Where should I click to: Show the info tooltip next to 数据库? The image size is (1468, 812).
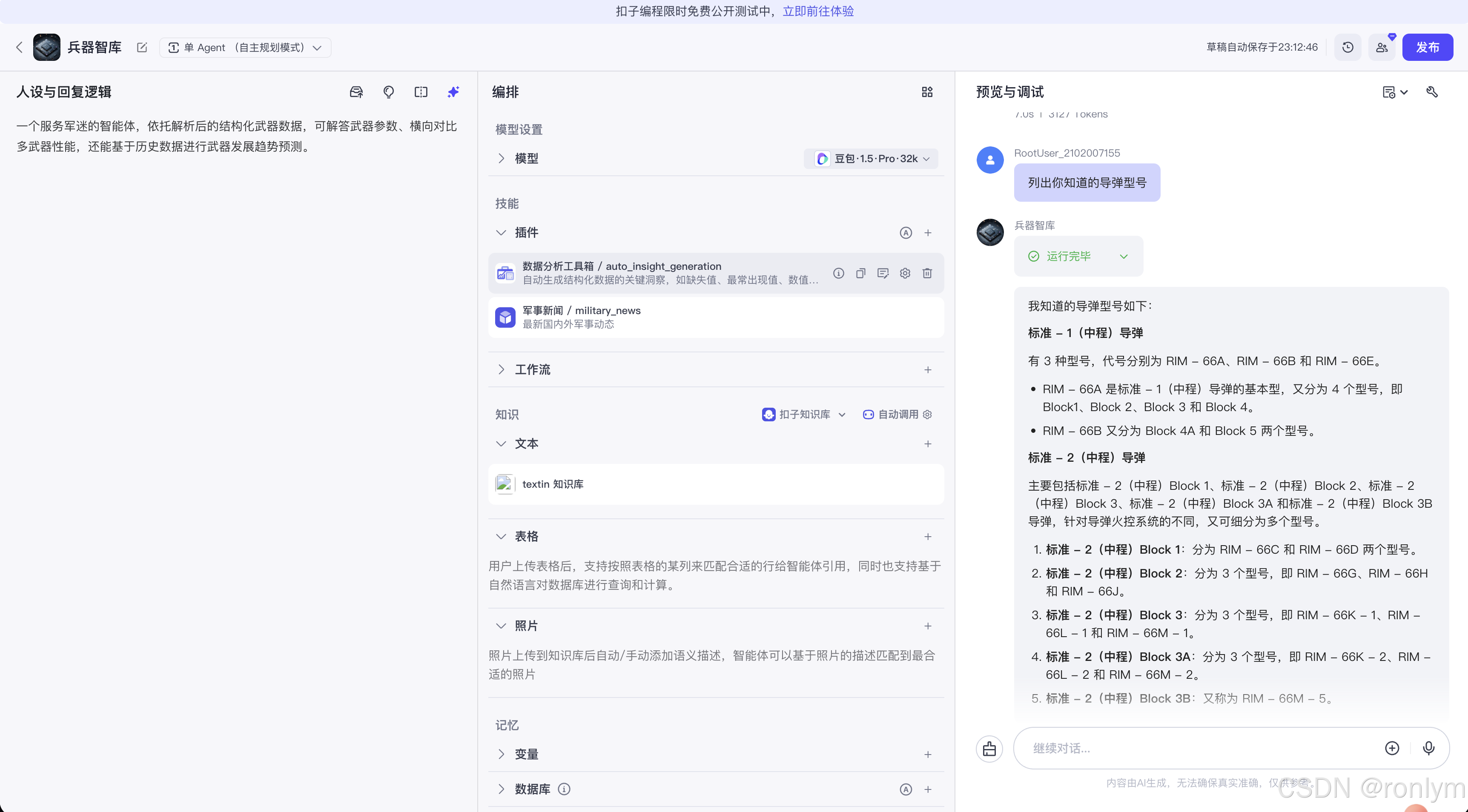564,789
